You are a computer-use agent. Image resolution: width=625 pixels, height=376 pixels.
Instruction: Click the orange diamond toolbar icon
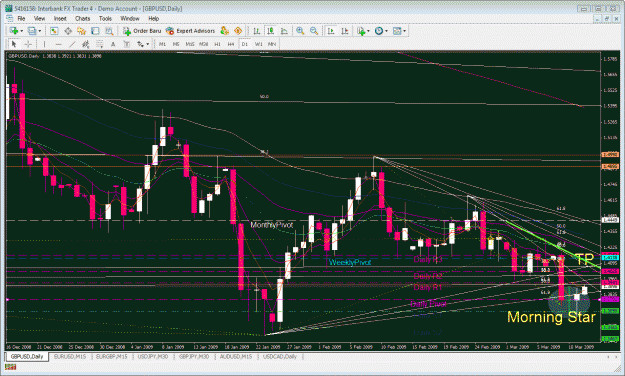(238, 31)
